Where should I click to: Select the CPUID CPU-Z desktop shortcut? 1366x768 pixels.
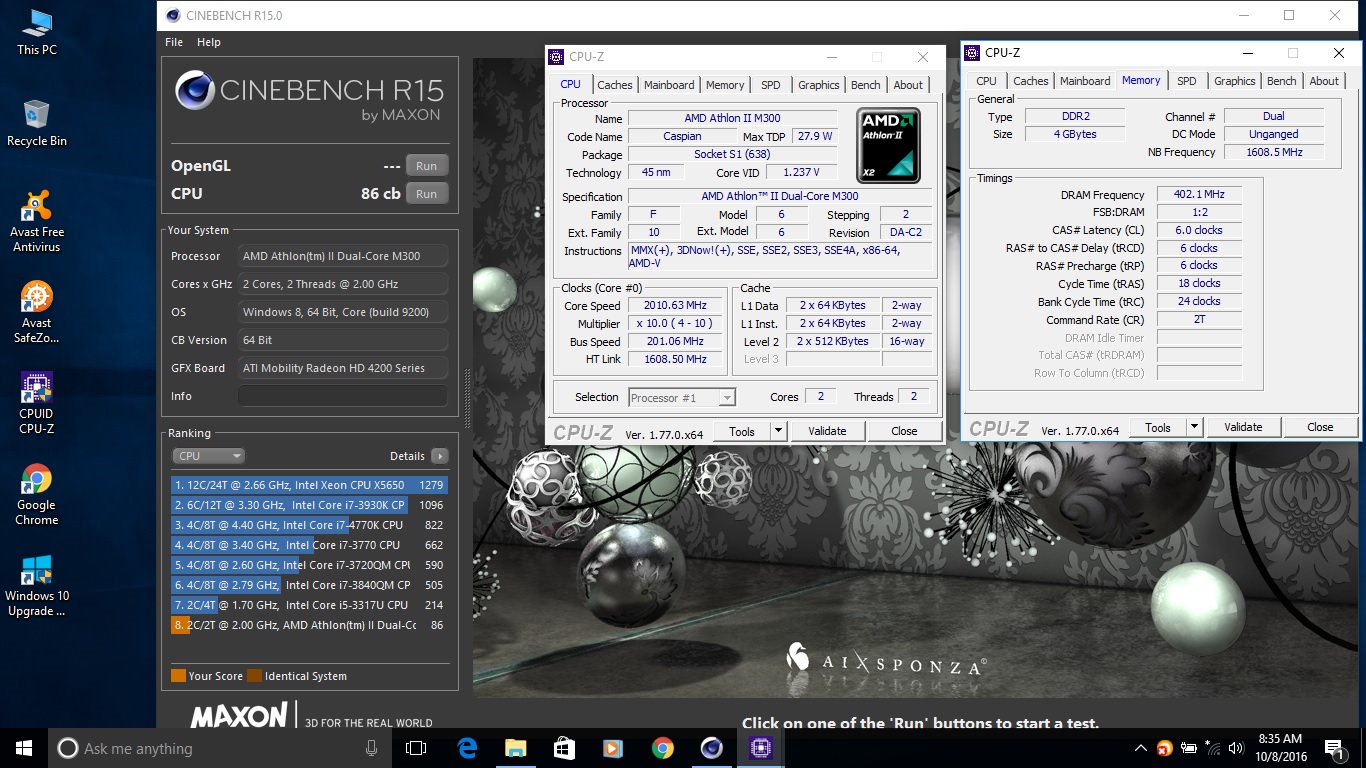point(37,403)
